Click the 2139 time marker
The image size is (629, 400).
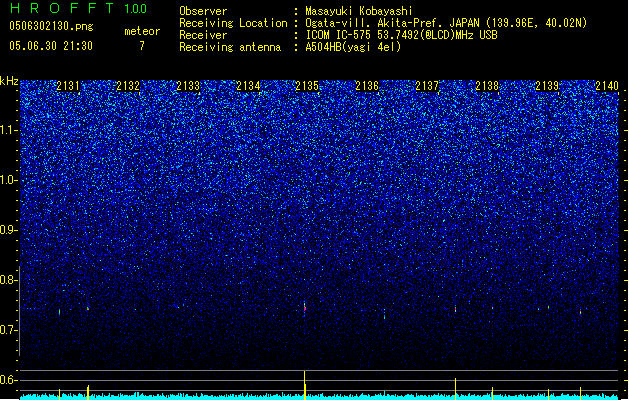coord(547,86)
